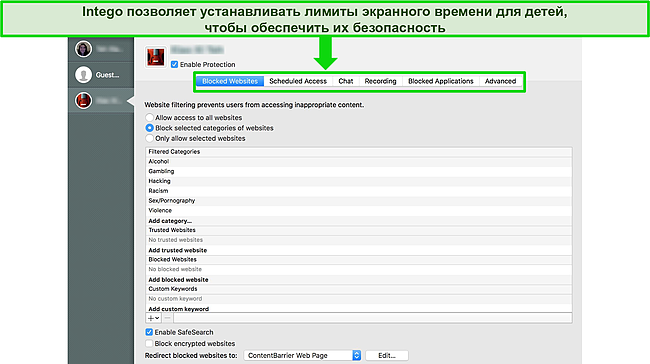Open the Blocked Applications tab
Image resolution: width=650 pixels, height=364 pixels.
(x=441, y=81)
